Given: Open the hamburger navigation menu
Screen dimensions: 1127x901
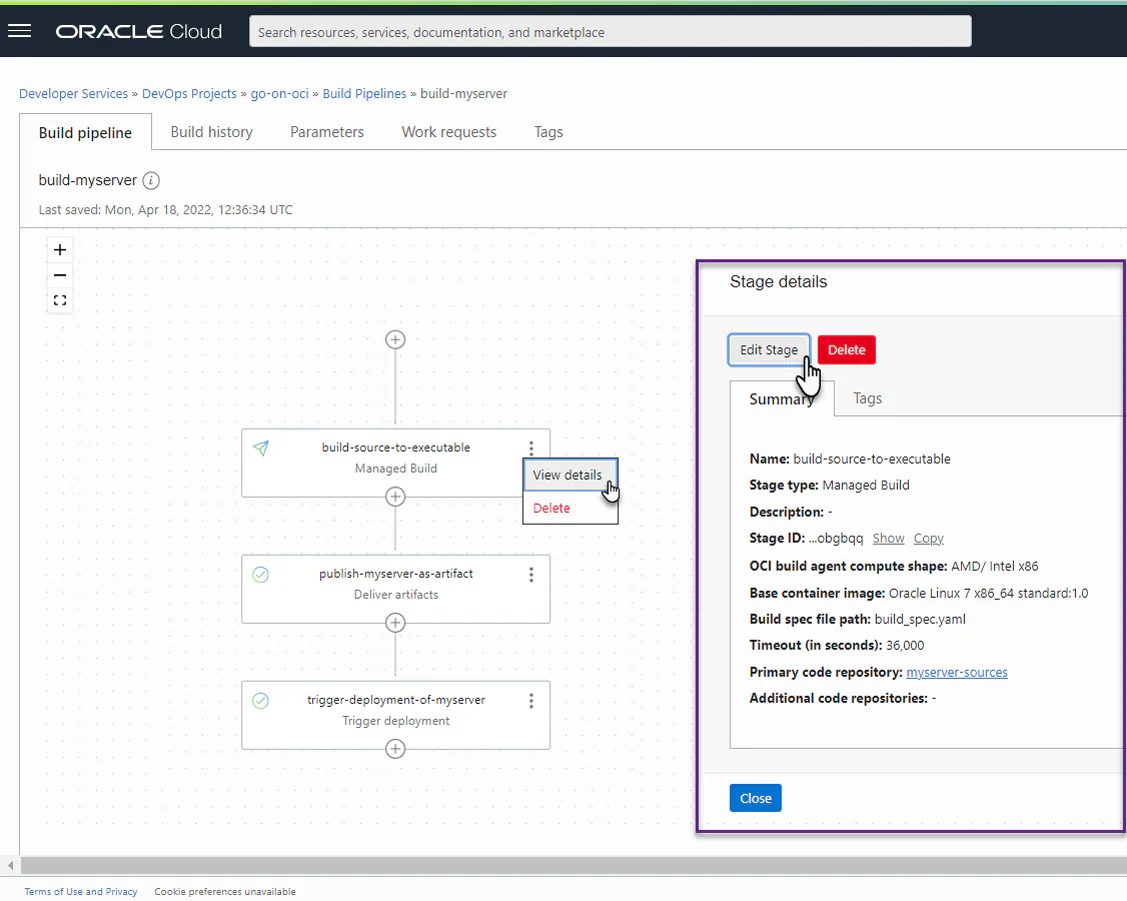Looking at the screenshot, I should [19, 31].
